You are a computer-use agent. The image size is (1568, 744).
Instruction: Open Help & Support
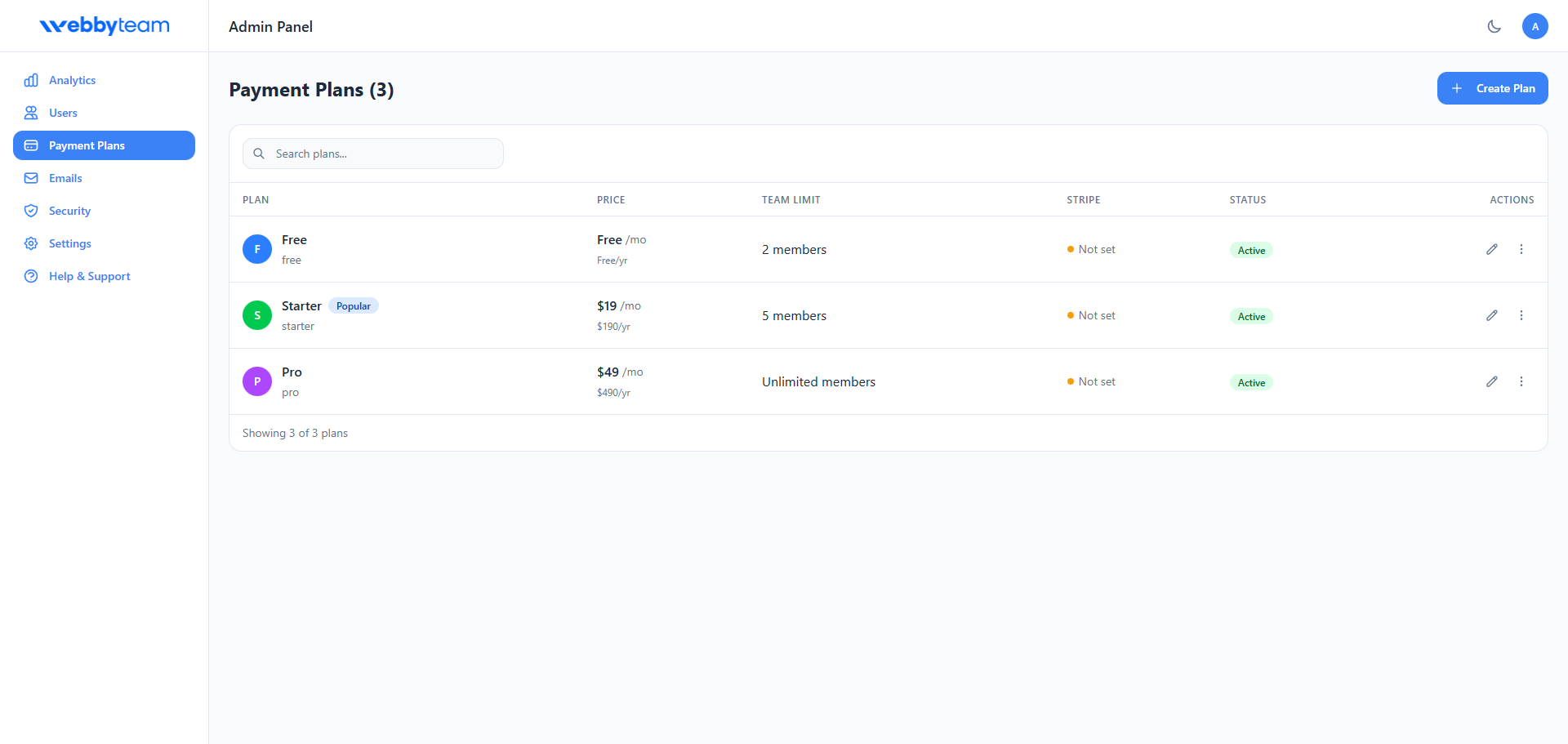click(104, 276)
